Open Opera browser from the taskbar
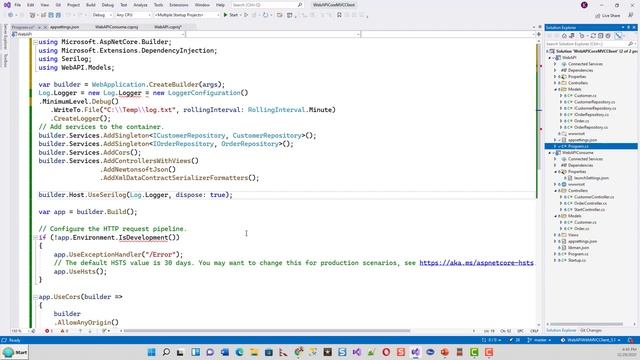 click(386, 352)
